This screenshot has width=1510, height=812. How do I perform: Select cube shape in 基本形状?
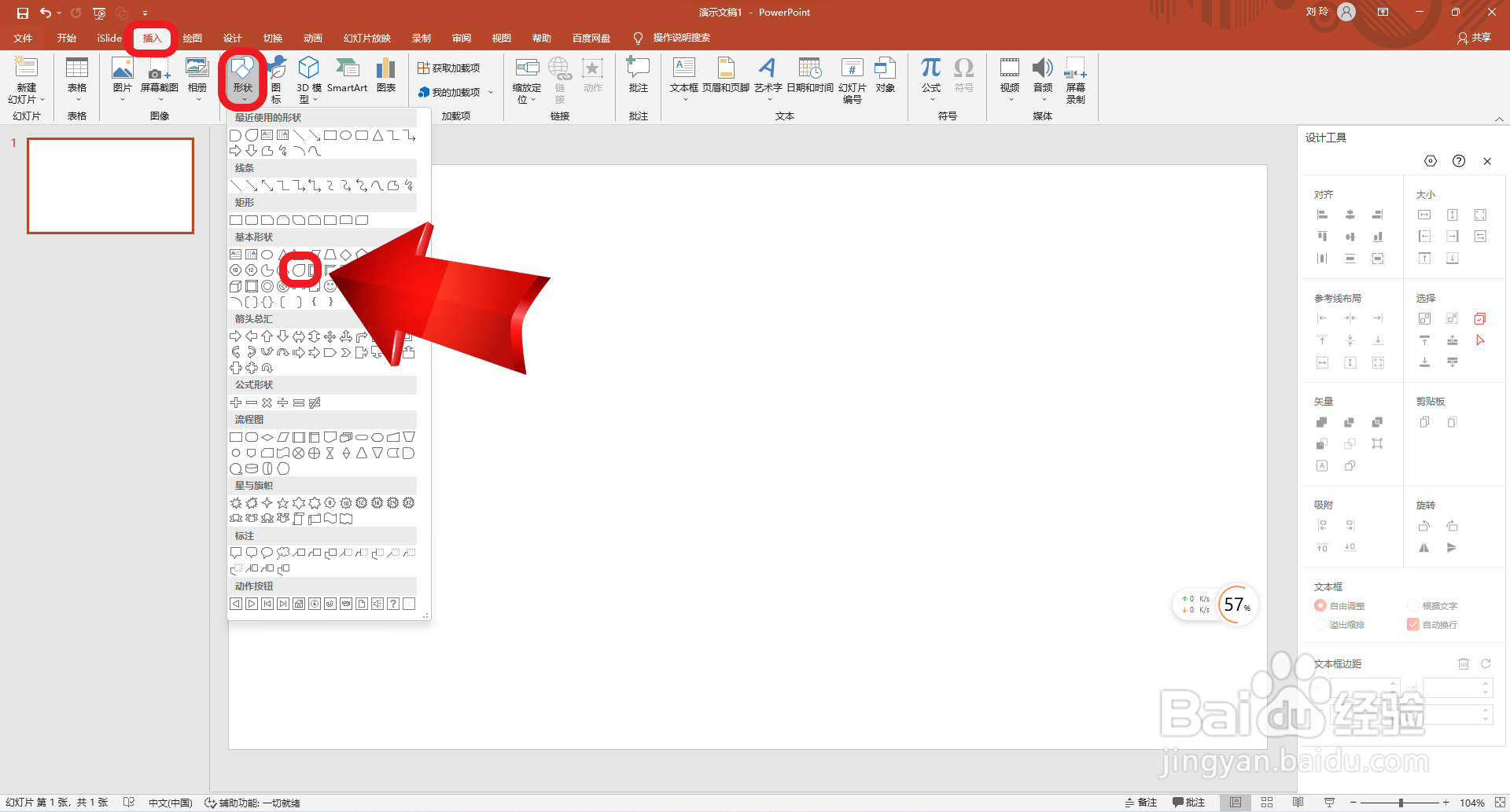[x=235, y=286]
